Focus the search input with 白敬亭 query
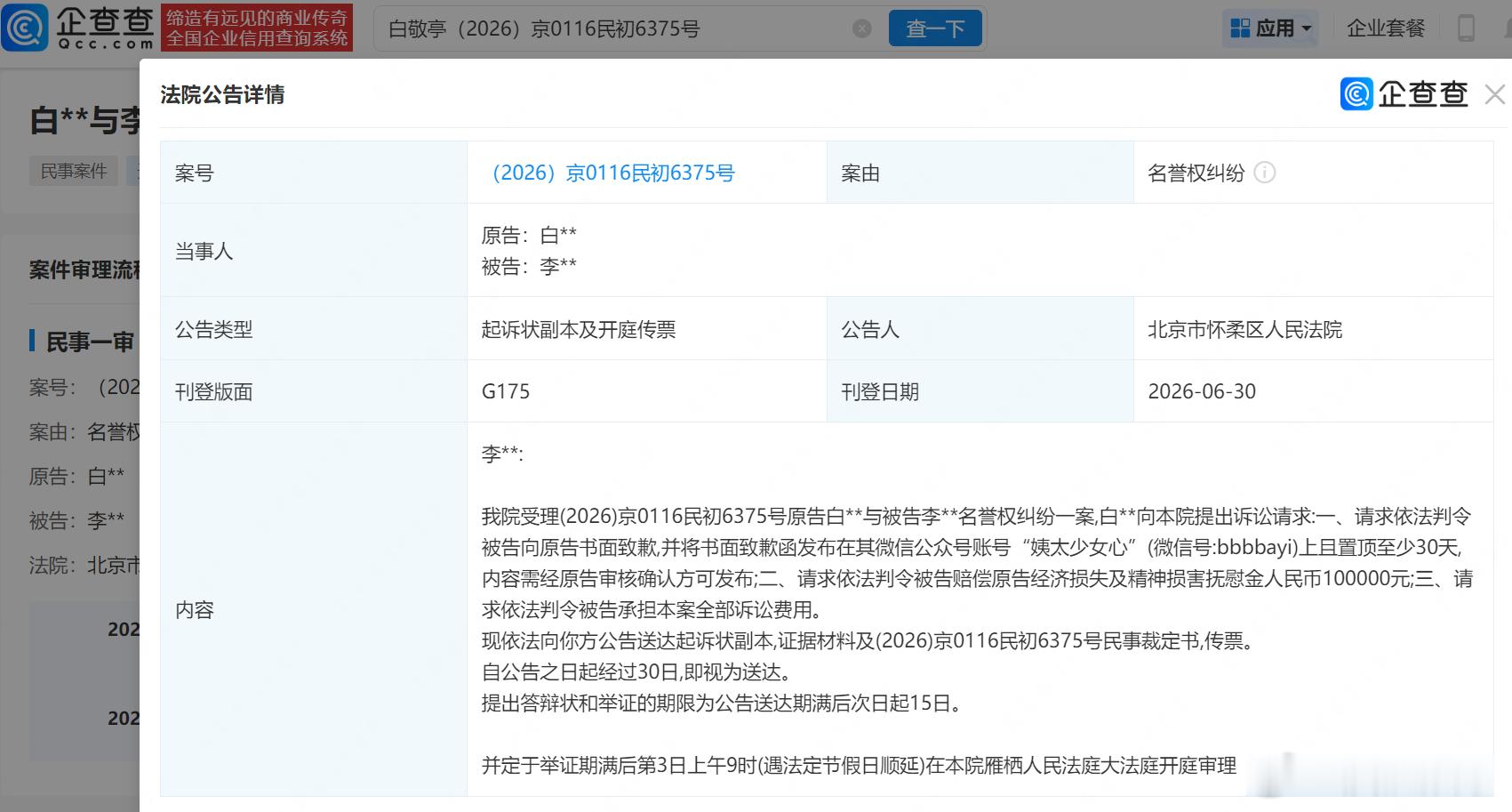This screenshot has height=812, width=1512. pos(613,28)
